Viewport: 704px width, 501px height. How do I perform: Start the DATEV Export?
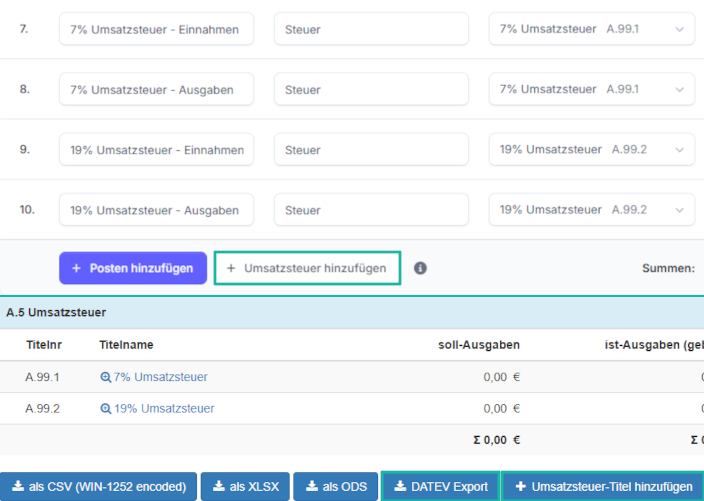click(440, 486)
